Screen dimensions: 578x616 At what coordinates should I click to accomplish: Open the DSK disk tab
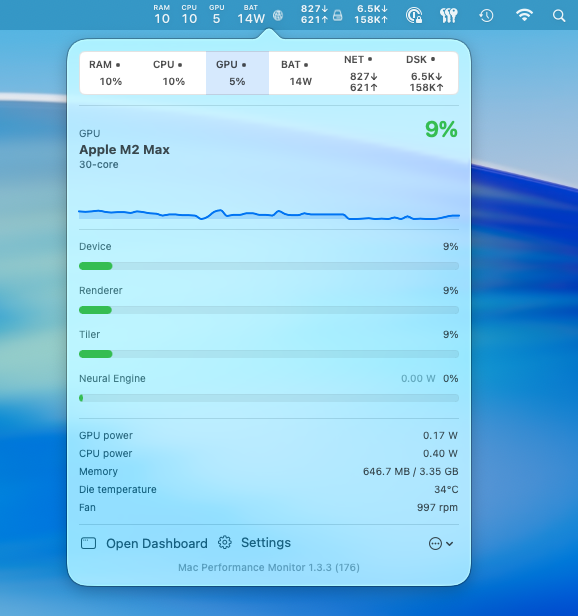click(x=426, y=73)
